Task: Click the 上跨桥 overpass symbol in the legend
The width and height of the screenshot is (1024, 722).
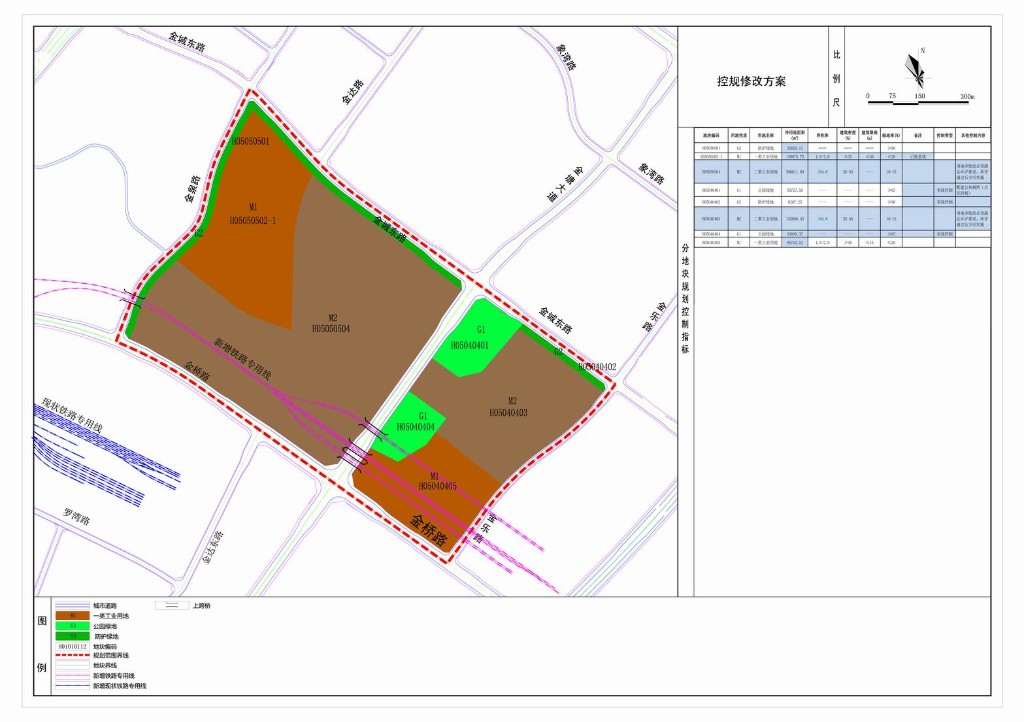Action: click(172, 606)
